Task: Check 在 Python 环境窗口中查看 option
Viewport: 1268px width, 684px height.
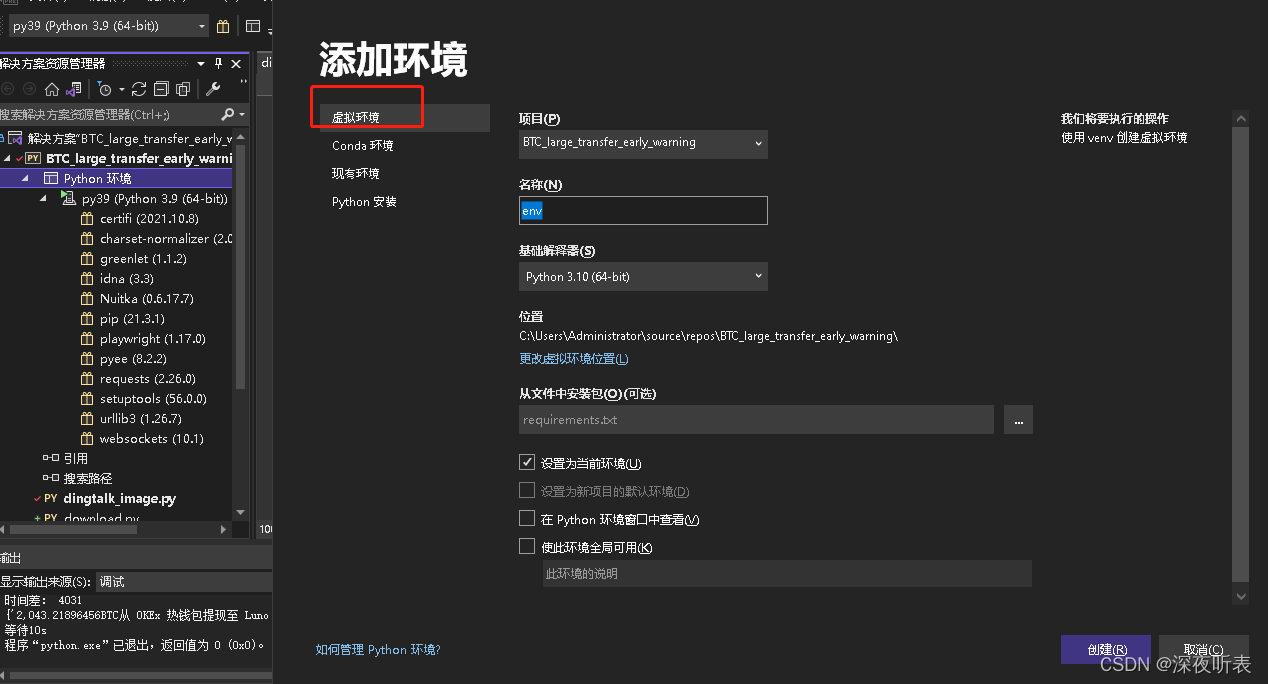Action: pyautogui.click(x=526, y=518)
